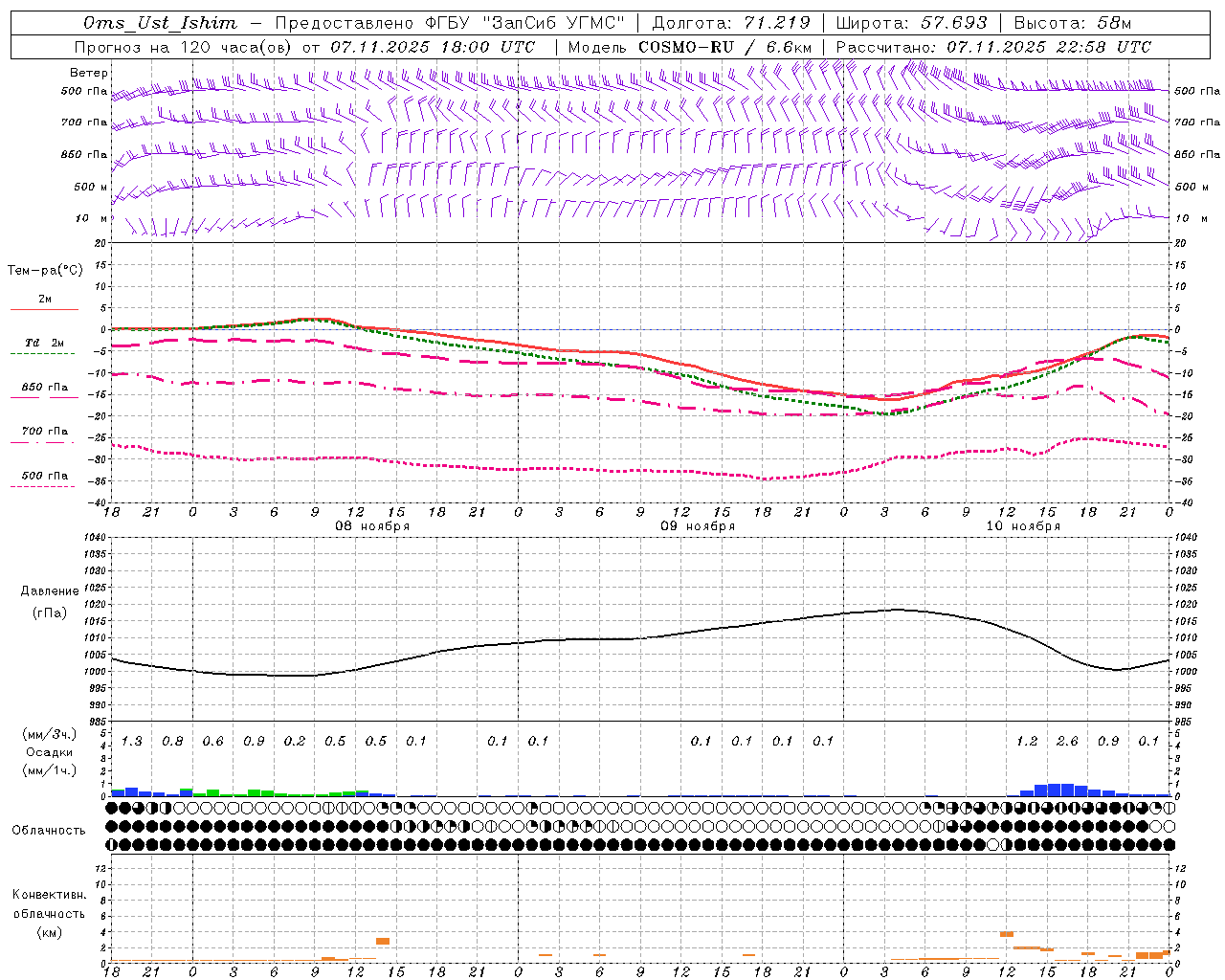Click the 3-hour precipitation value 1.3

132,742
